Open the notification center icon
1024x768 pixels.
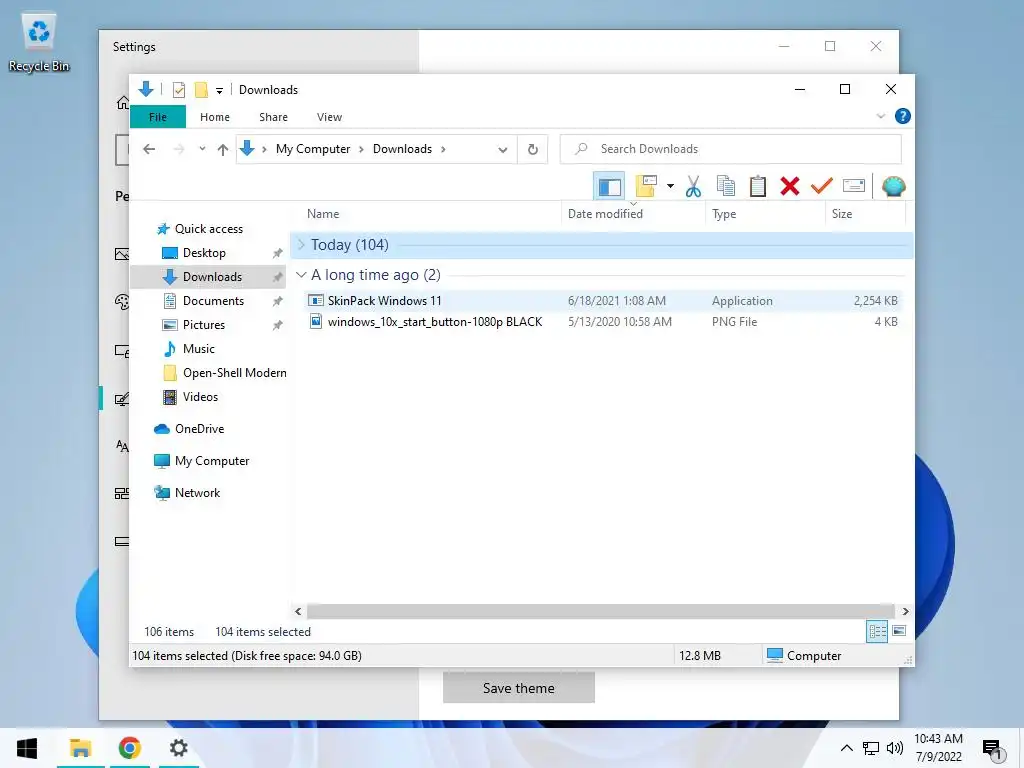pyautogui.click(x=993, y=750)
